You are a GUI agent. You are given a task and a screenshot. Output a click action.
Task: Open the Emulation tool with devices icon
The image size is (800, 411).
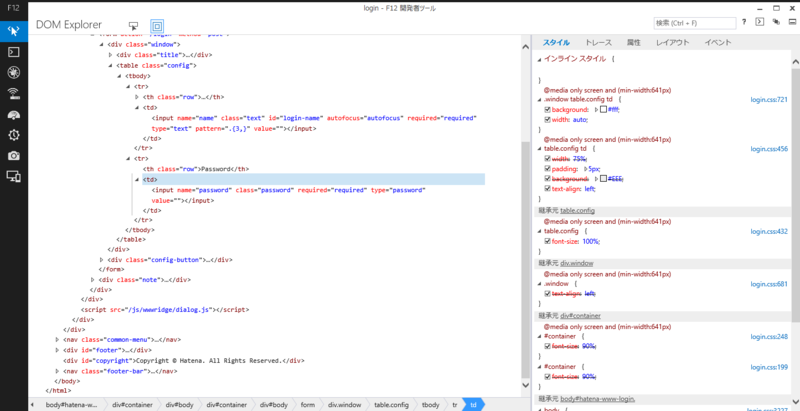pyautogui.click(x=14, y=176)
